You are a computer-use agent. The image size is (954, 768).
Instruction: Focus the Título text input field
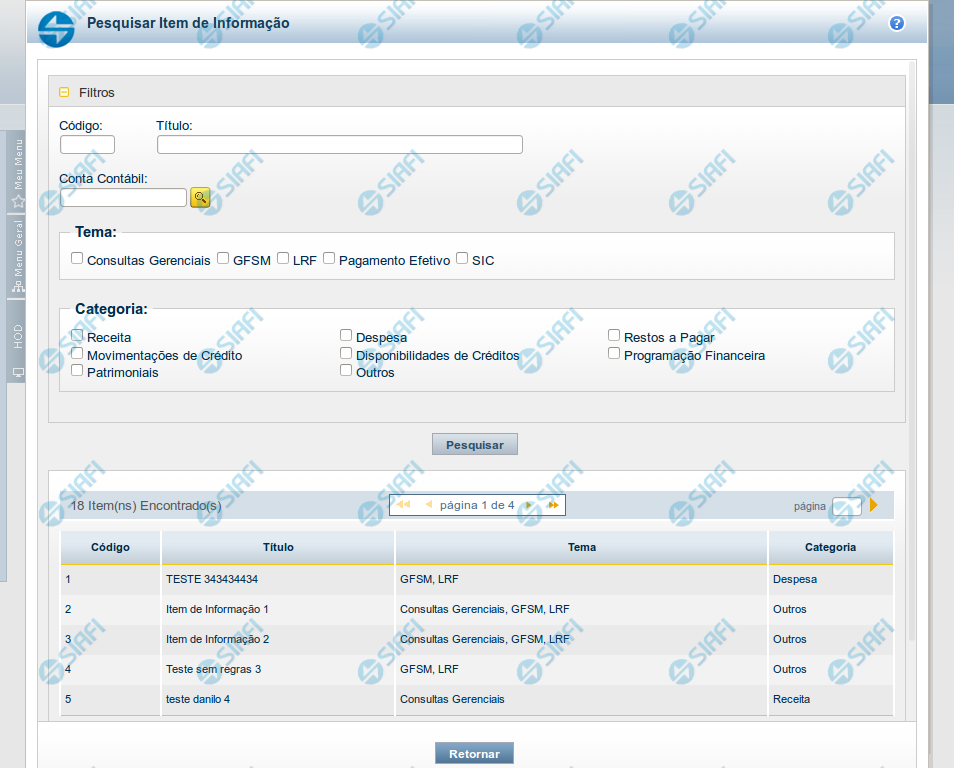tap(339, 145)
